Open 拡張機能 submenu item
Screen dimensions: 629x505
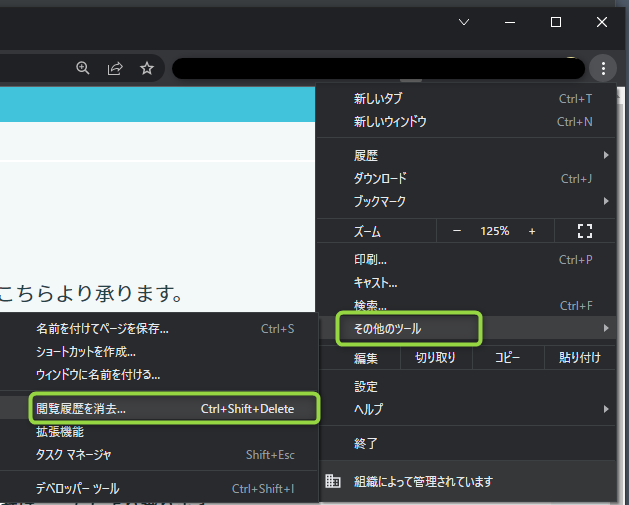(158, 432)
